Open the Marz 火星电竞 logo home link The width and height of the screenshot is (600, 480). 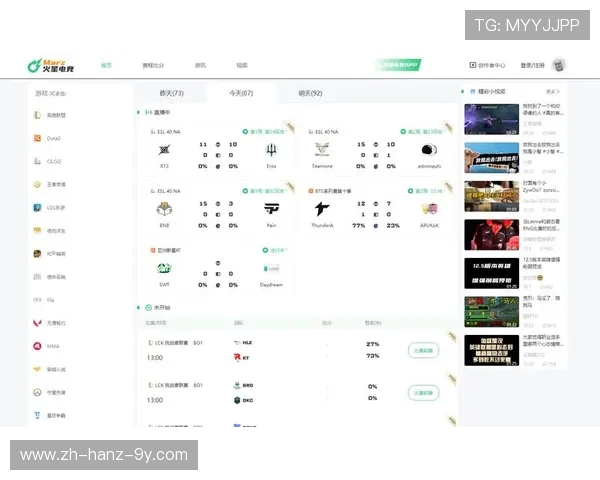pyautogui.click(x=51, y=65)
